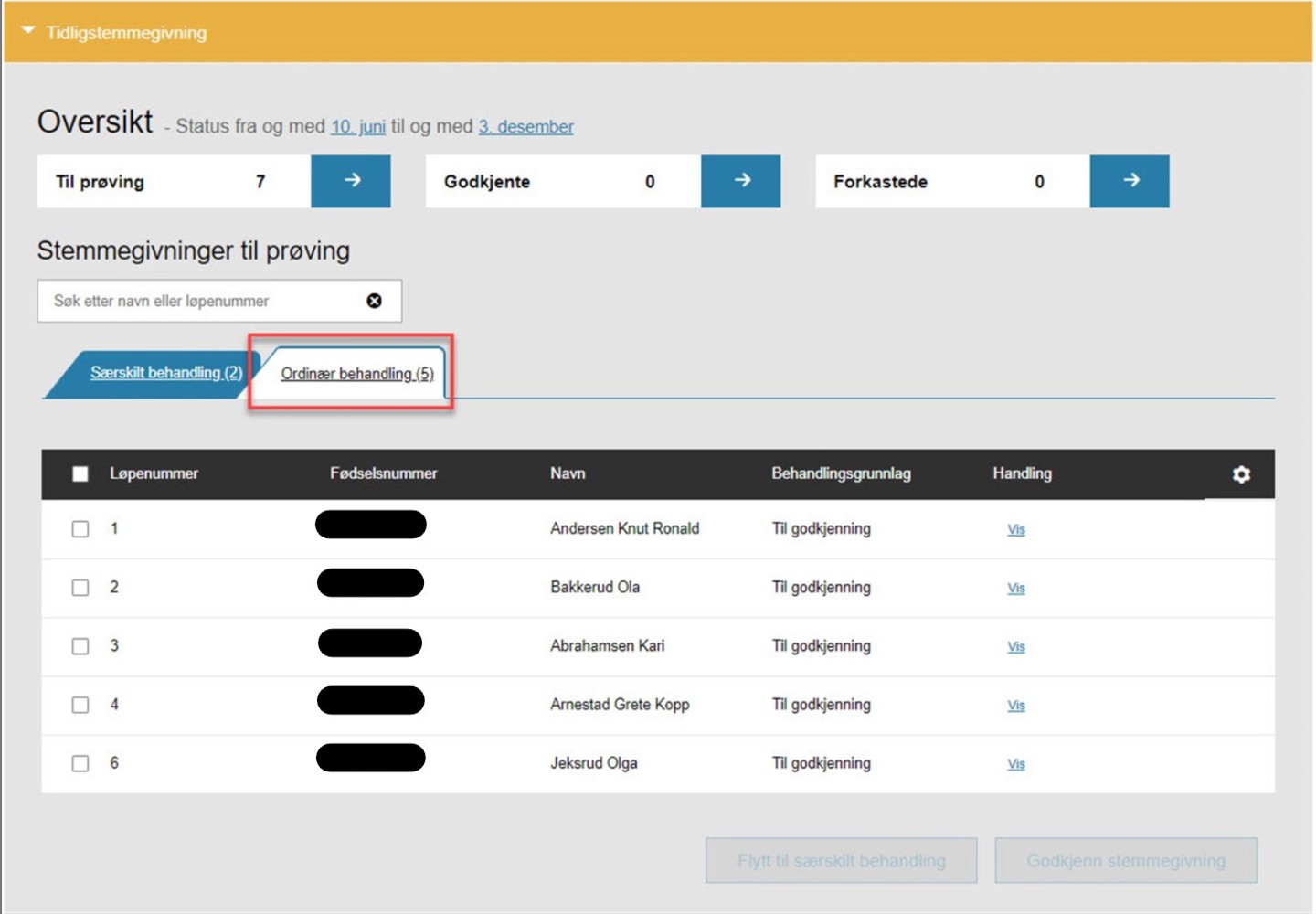This screenshot has width=1316, height=914.
Task: Tick the checkbox for Jeksrud Olga
Action: [x=80, y=763]
